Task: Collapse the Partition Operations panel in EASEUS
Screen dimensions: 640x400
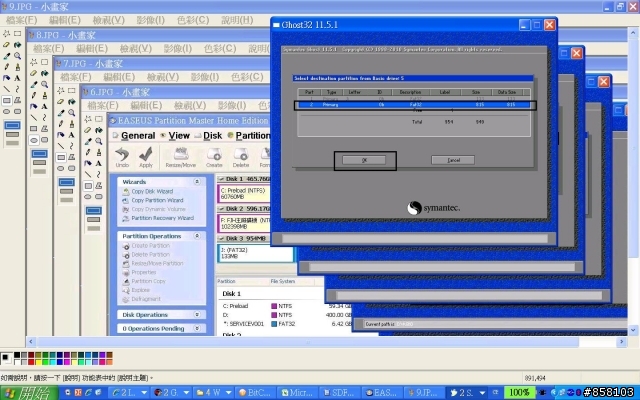Action: 197,236
